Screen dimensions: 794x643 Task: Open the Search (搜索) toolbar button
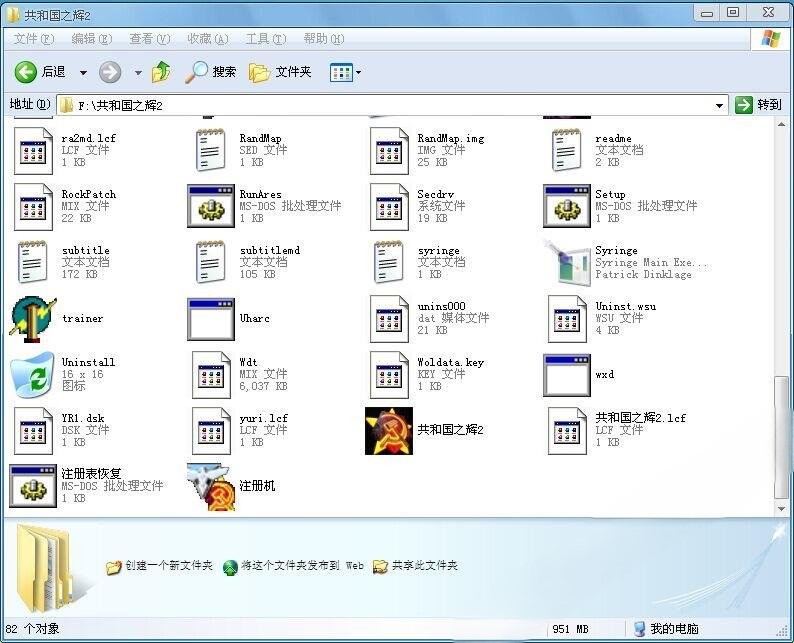(210, 72)
